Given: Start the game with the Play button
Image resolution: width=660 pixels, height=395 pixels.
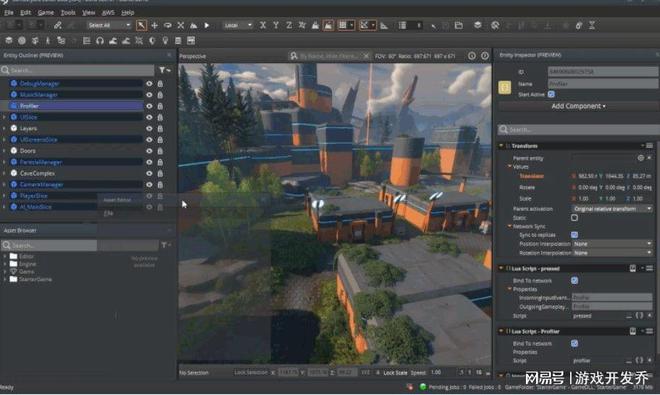Looking at the screenshot, I should (207, 26).
